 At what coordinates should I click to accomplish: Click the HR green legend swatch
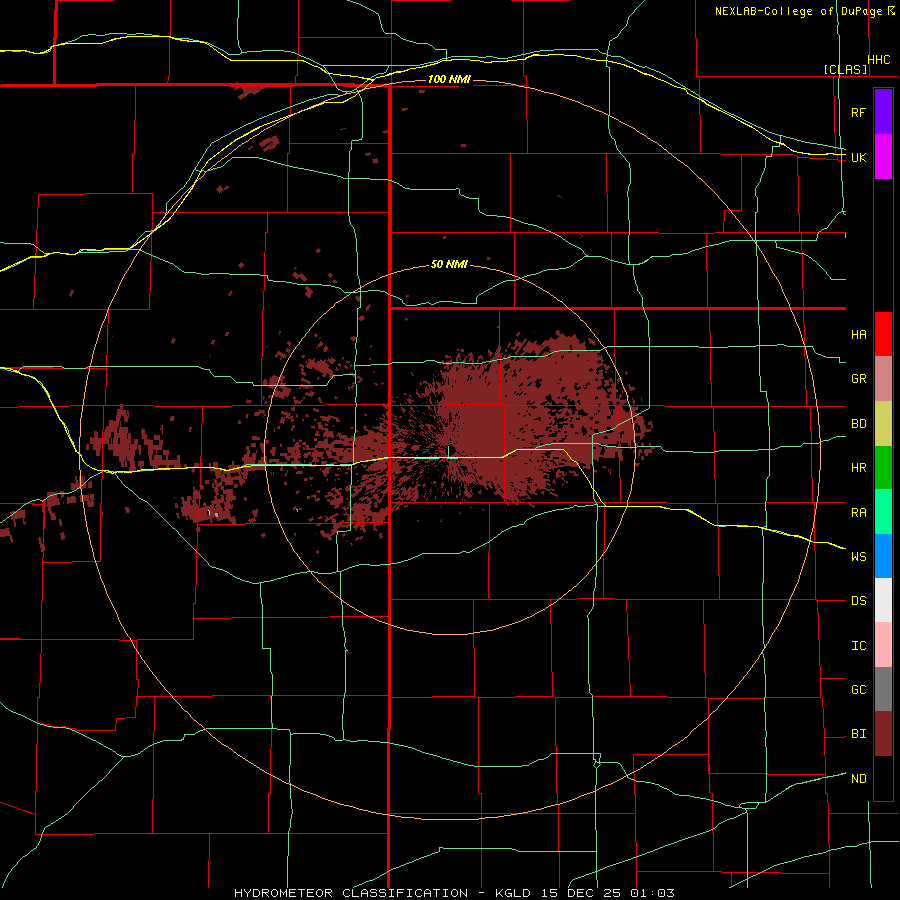pyautogui.click(x=883, y=468)
